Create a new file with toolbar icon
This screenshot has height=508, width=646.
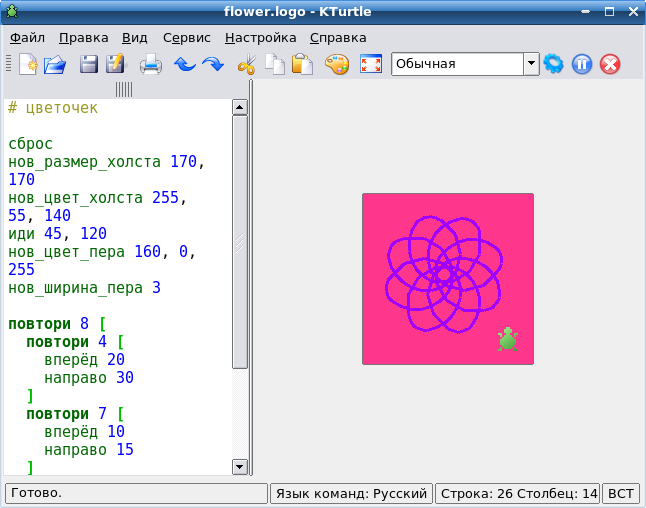pyautogui.click(x=28, y=64)
